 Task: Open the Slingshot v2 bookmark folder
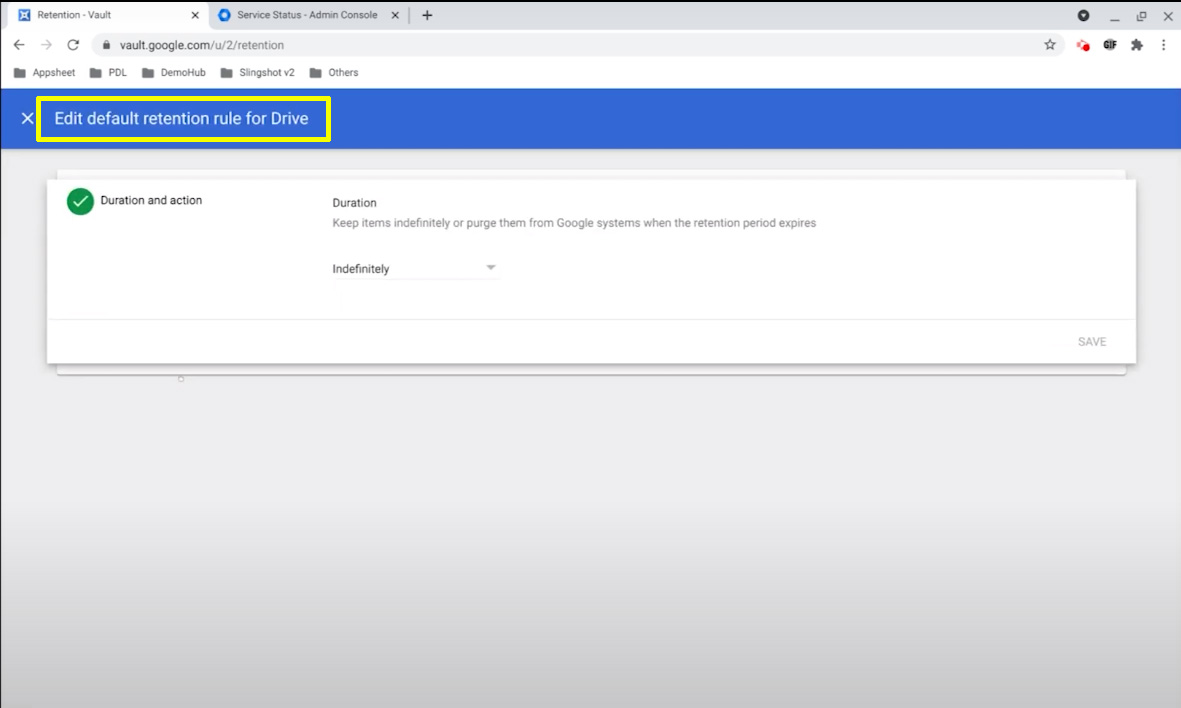click(257, 72)
